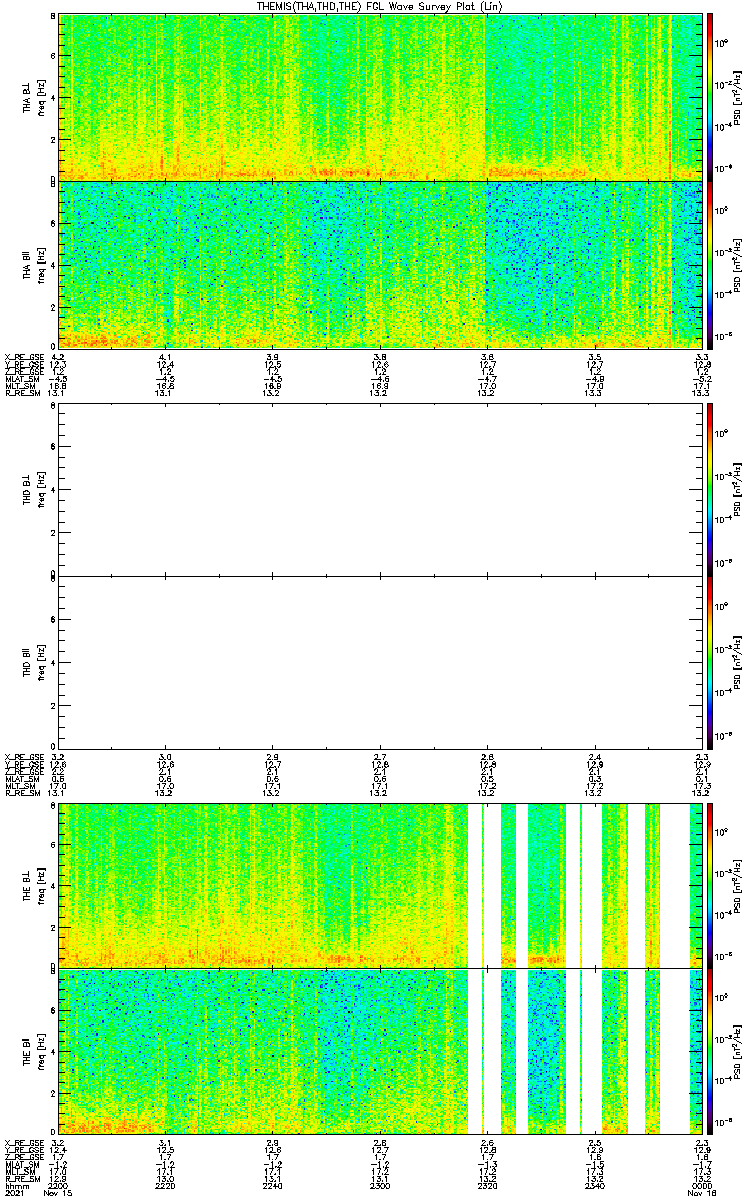This screenshot has height=1200, width=750.
Task: Click the 2220 time tick label
Action: [x=166, y=1184]
